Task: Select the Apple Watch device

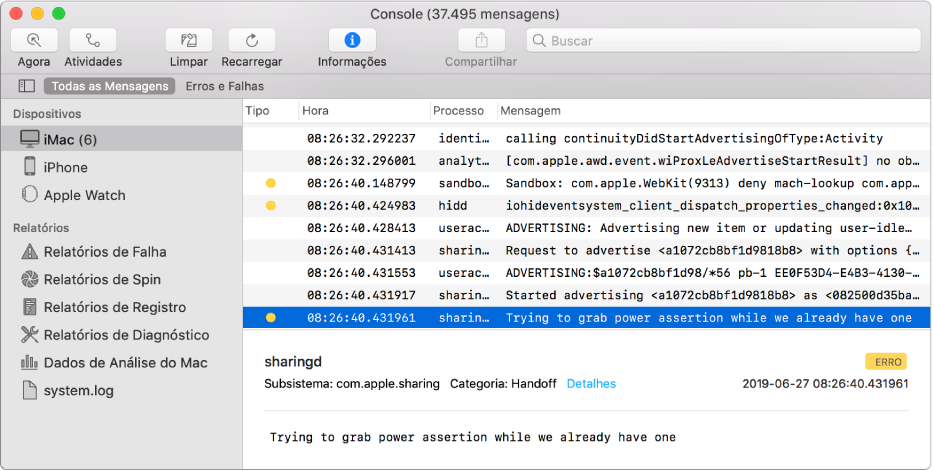Action: pos(122,195)
